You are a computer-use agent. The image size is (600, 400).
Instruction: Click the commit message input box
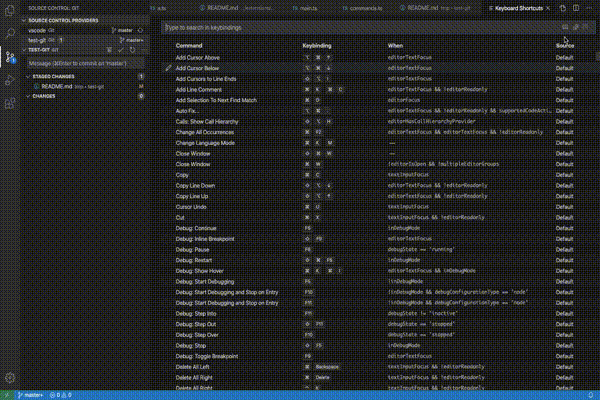(x=86, y=64)
